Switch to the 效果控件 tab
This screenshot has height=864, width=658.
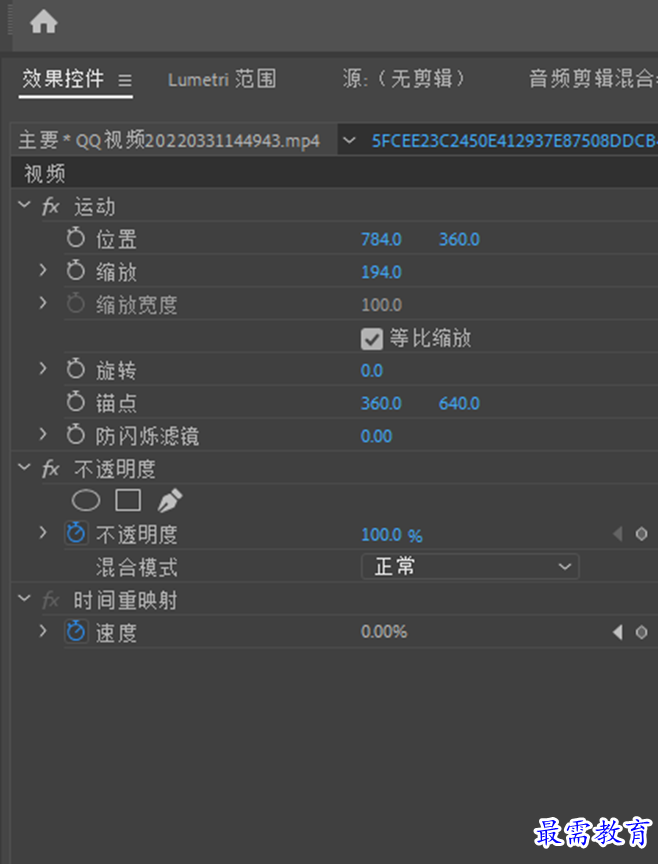(63, 79)
